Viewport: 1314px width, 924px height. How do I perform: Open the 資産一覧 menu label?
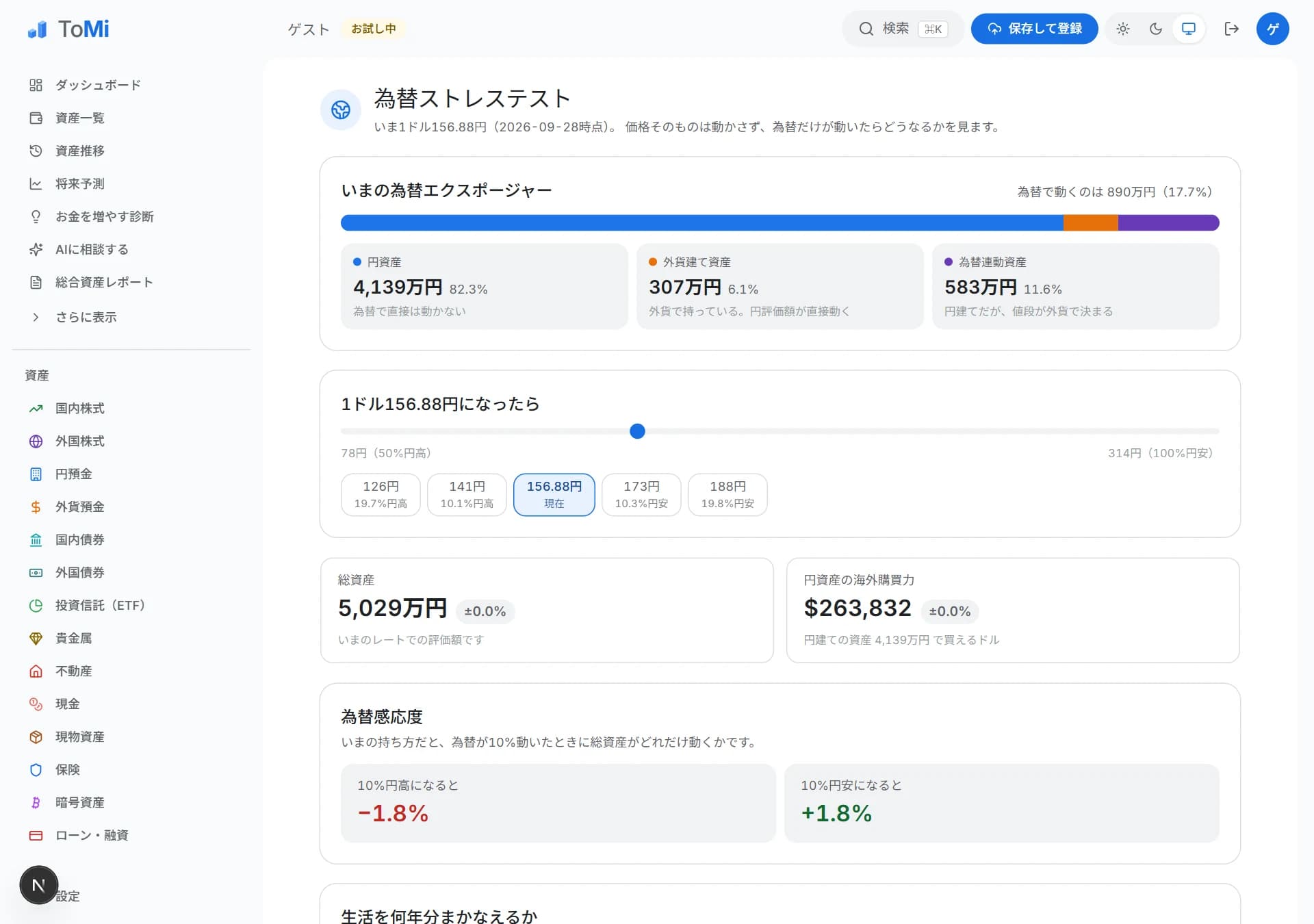coord(80,118)
